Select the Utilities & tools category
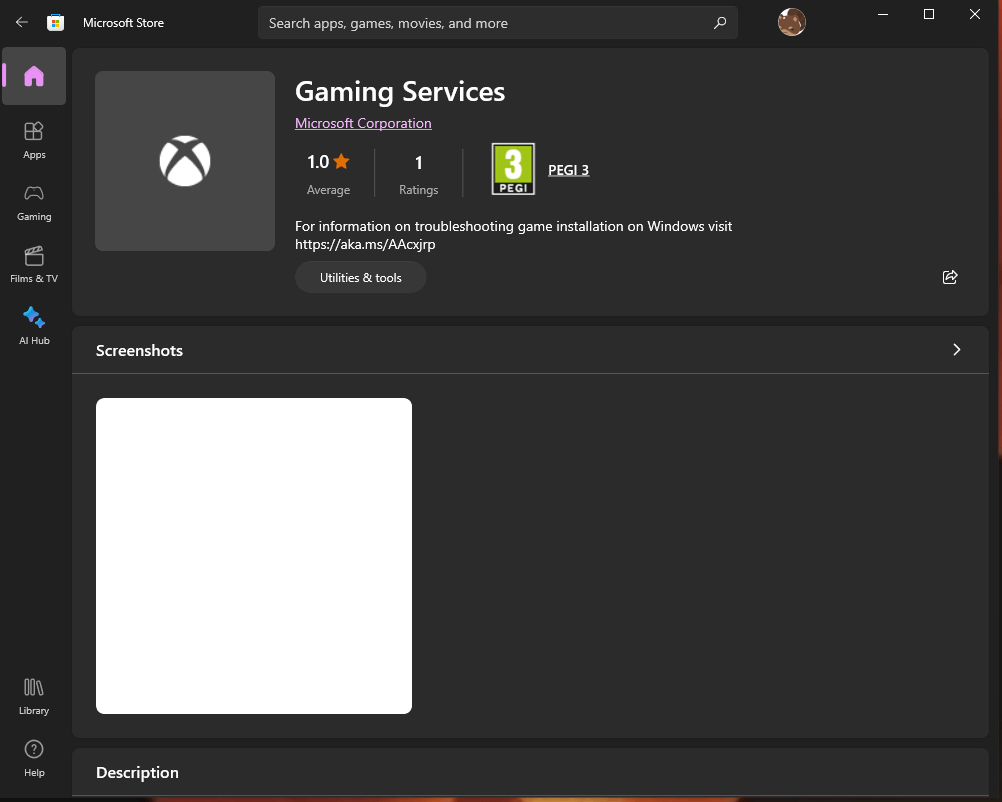 coord(360,277)
